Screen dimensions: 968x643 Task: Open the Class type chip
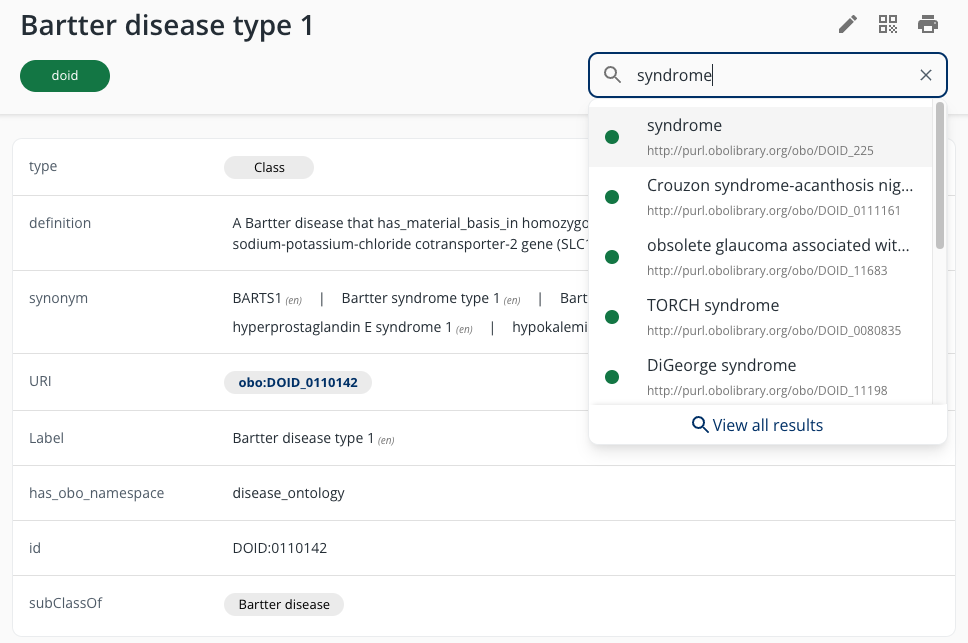[269, 167]
